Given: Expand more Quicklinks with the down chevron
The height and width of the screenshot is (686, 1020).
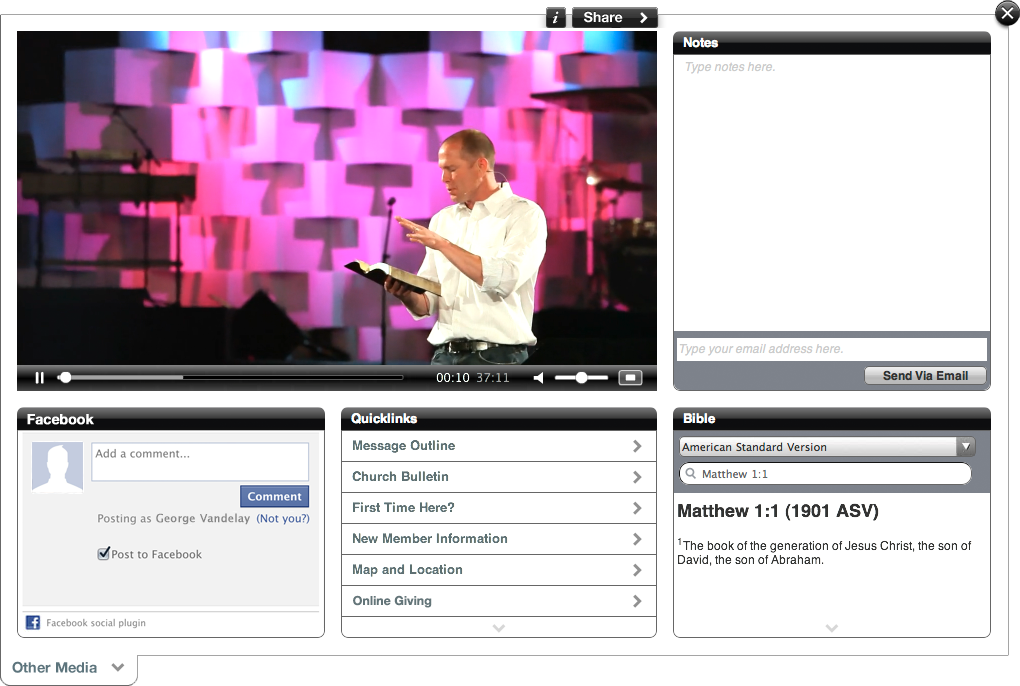Looking at the screenshot, I should (499, 628).
